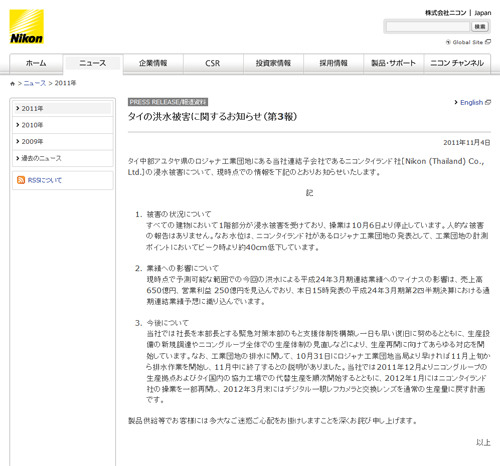The height and width of the screenshot is (466, 500).
Task: Switch to the English version link
Action: click(x=471, y=102)
